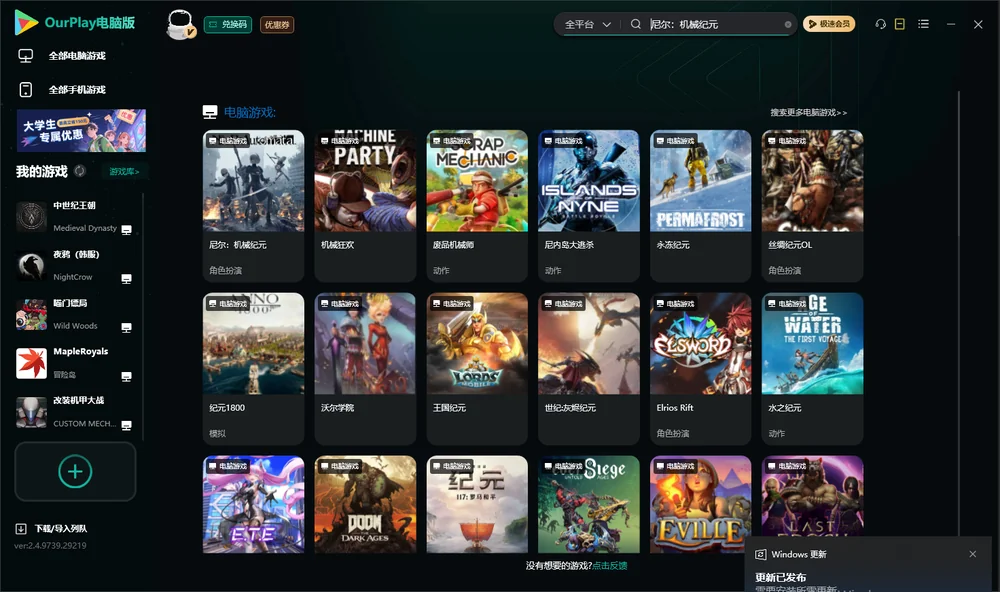Click the 电脑游戏 badge on ISLANDS NYNE cover
The image size is (1000, 592).
point(564,140)
